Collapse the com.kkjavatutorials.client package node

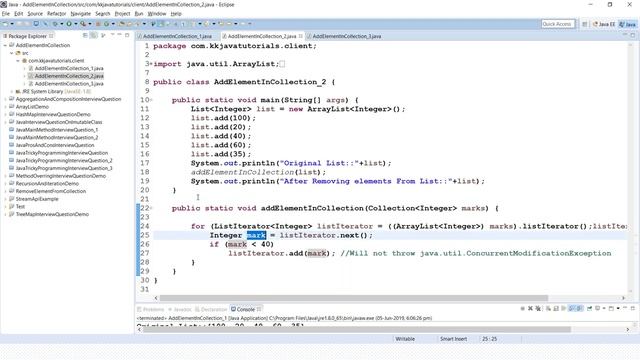tap(18, 61)
